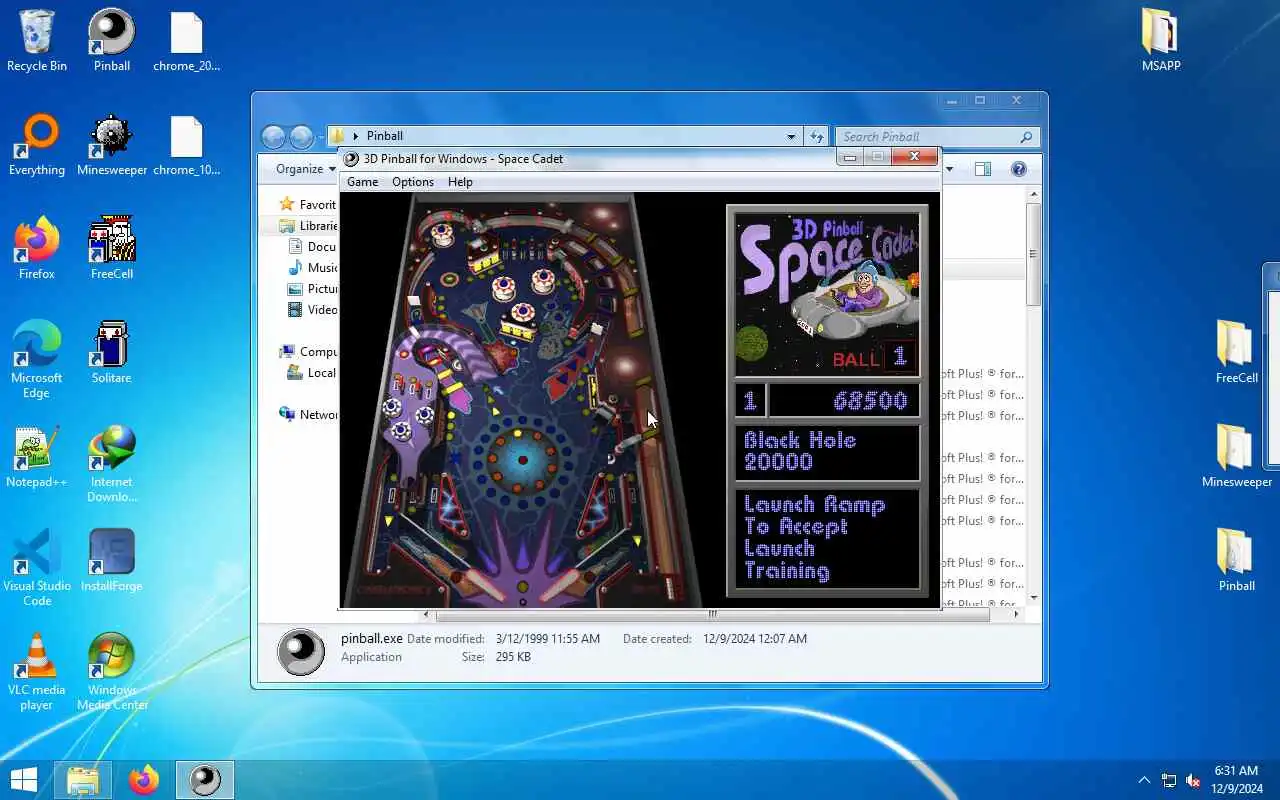Open Explorer's Help button
1280x800 pixels.
tap(1019, 169)
